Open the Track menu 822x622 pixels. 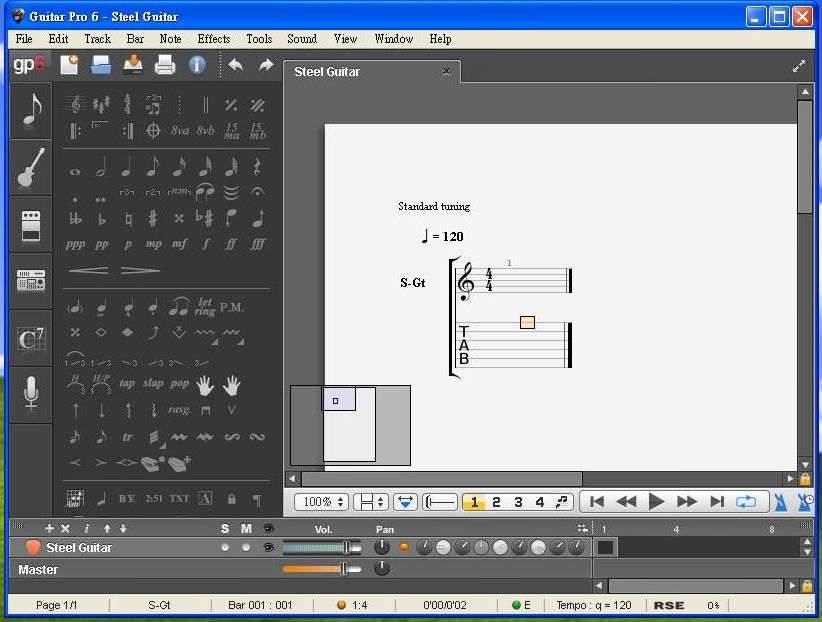[x=98, y=39]
